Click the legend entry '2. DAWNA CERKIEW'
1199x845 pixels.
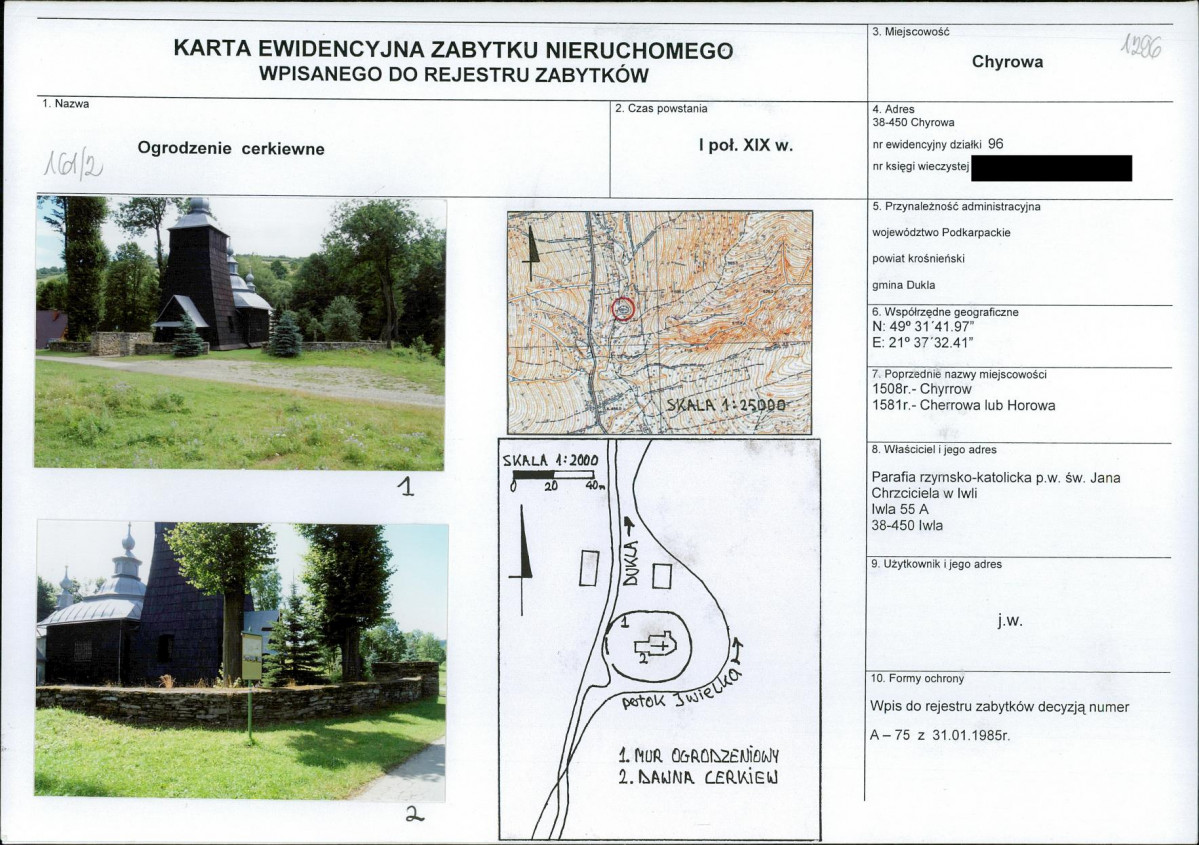697,778
